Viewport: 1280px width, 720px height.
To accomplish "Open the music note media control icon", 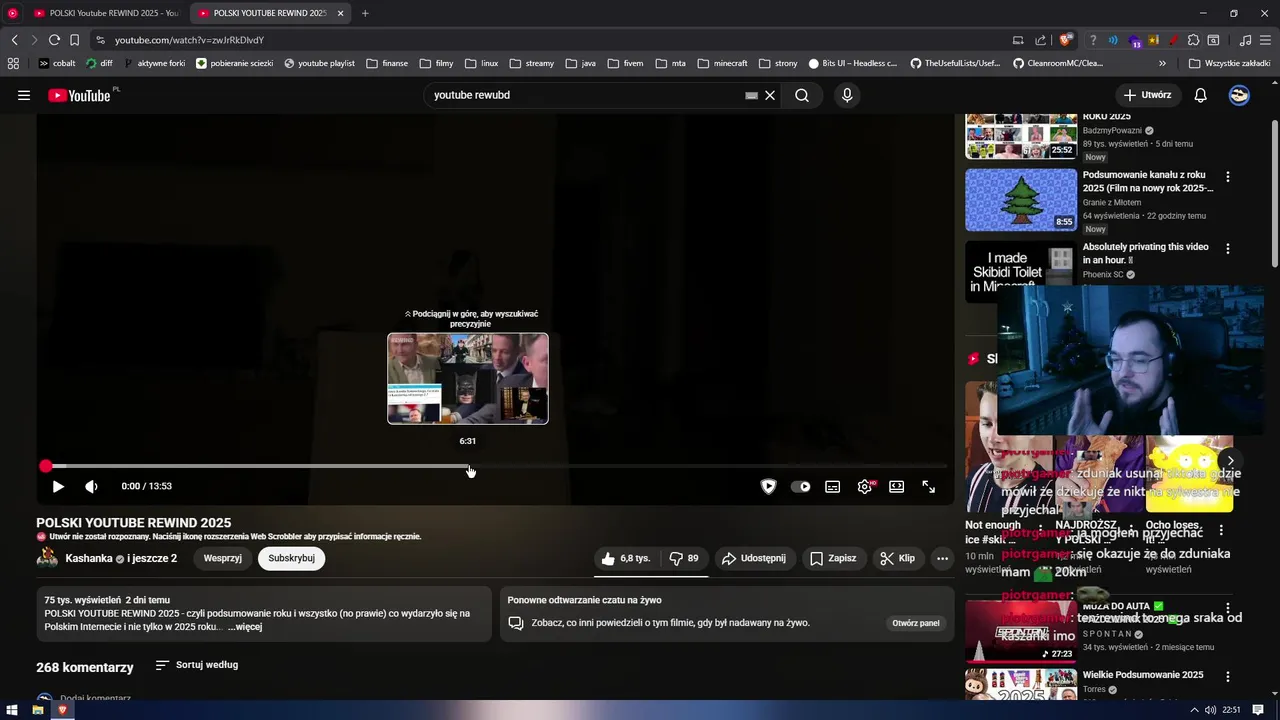I will coord(1245,40).
